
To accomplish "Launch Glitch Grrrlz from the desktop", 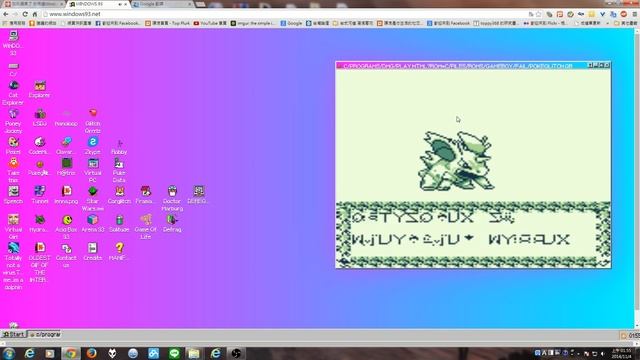I will click(93, 122).
